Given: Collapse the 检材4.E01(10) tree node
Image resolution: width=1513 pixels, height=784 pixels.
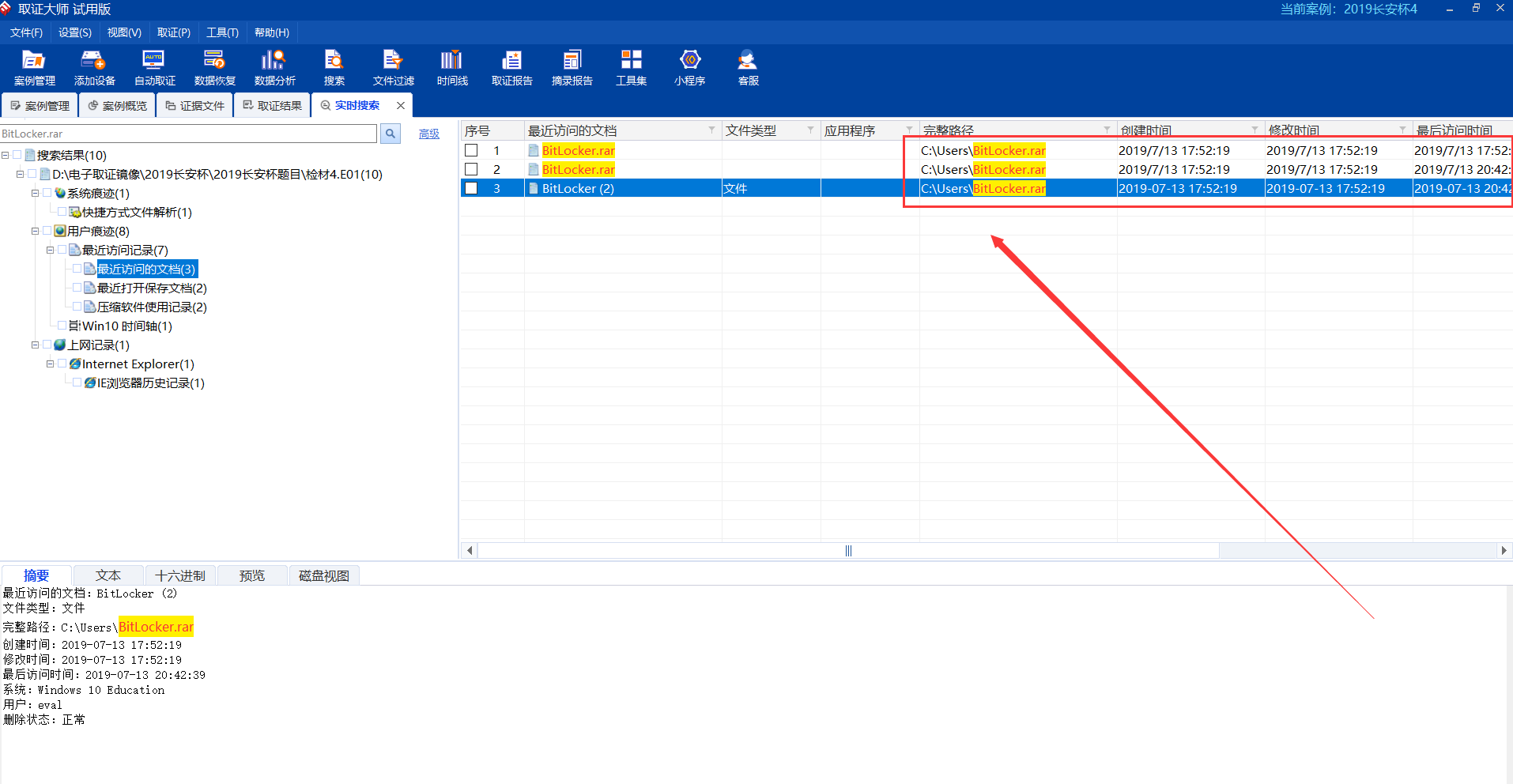Looking at the screenshot, I should [x=21, y=174].
